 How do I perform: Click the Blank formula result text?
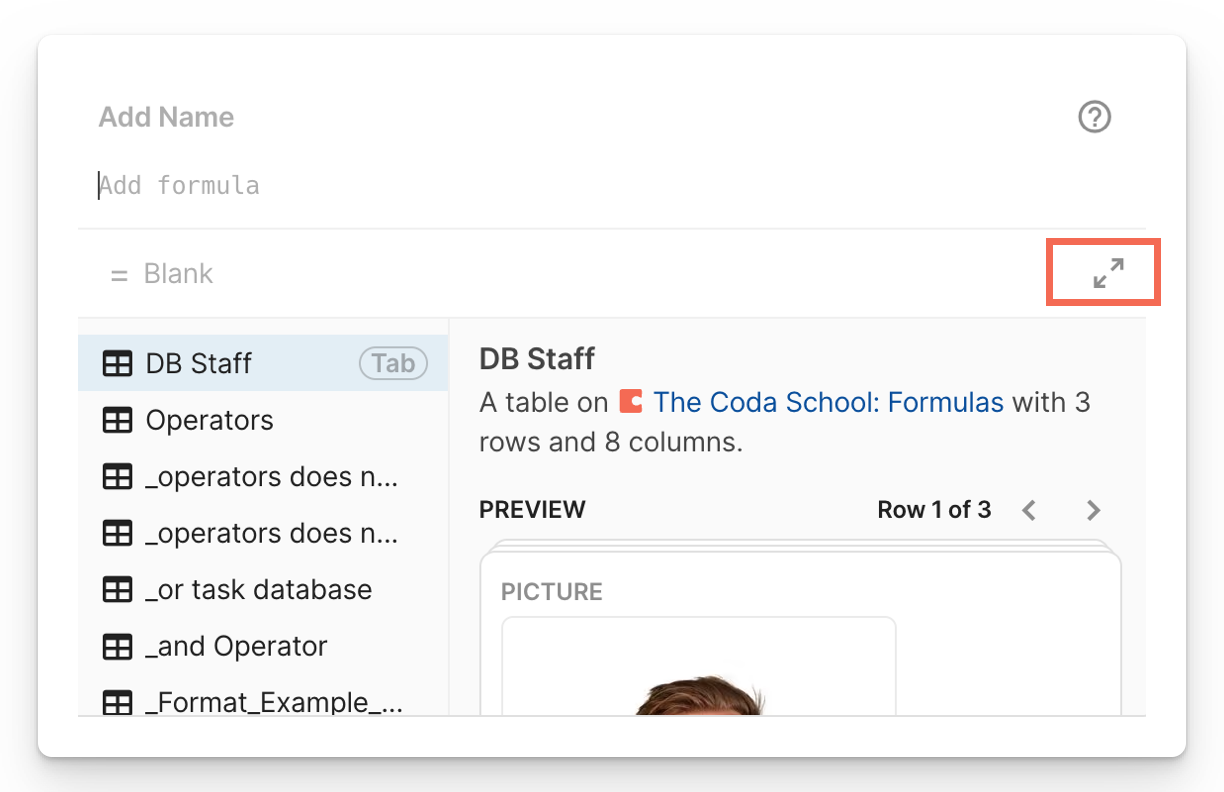pos(178,274)
